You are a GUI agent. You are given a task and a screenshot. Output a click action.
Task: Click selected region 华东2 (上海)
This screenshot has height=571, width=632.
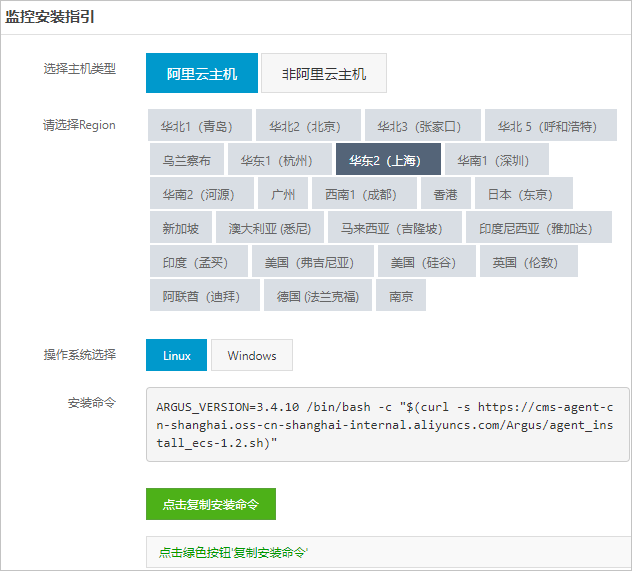click(x=388, y=159)
